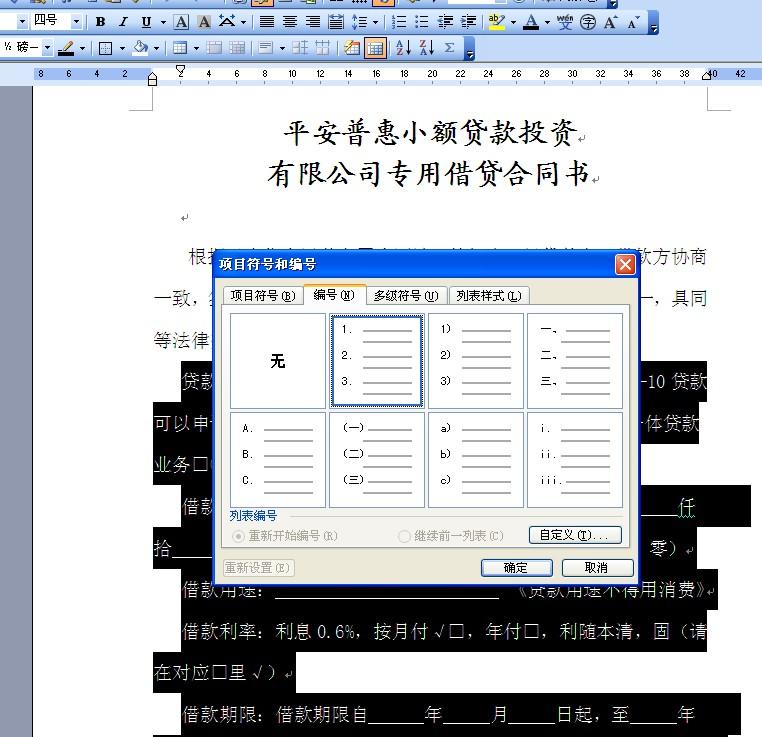Click the AutoSum sigma icon
762x737 pixels.
click(x=450, y=48)
